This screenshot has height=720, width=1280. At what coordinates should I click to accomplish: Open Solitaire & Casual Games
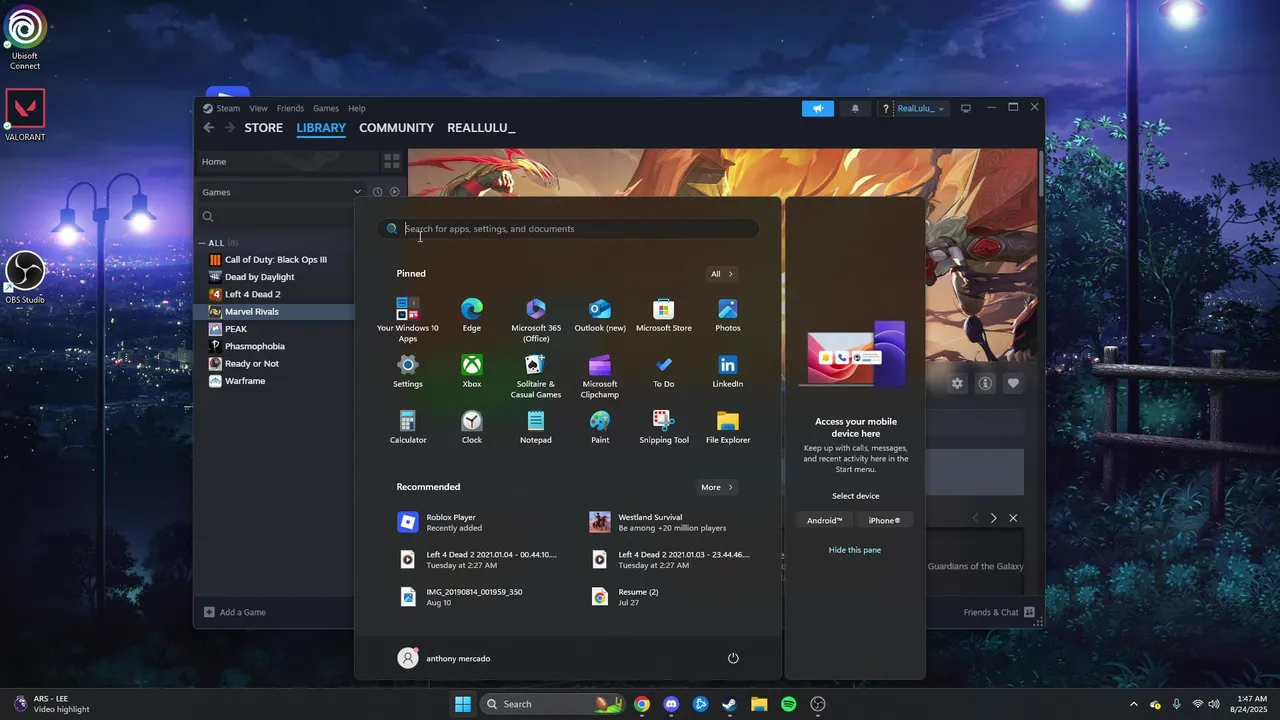[x=536, y=375]
